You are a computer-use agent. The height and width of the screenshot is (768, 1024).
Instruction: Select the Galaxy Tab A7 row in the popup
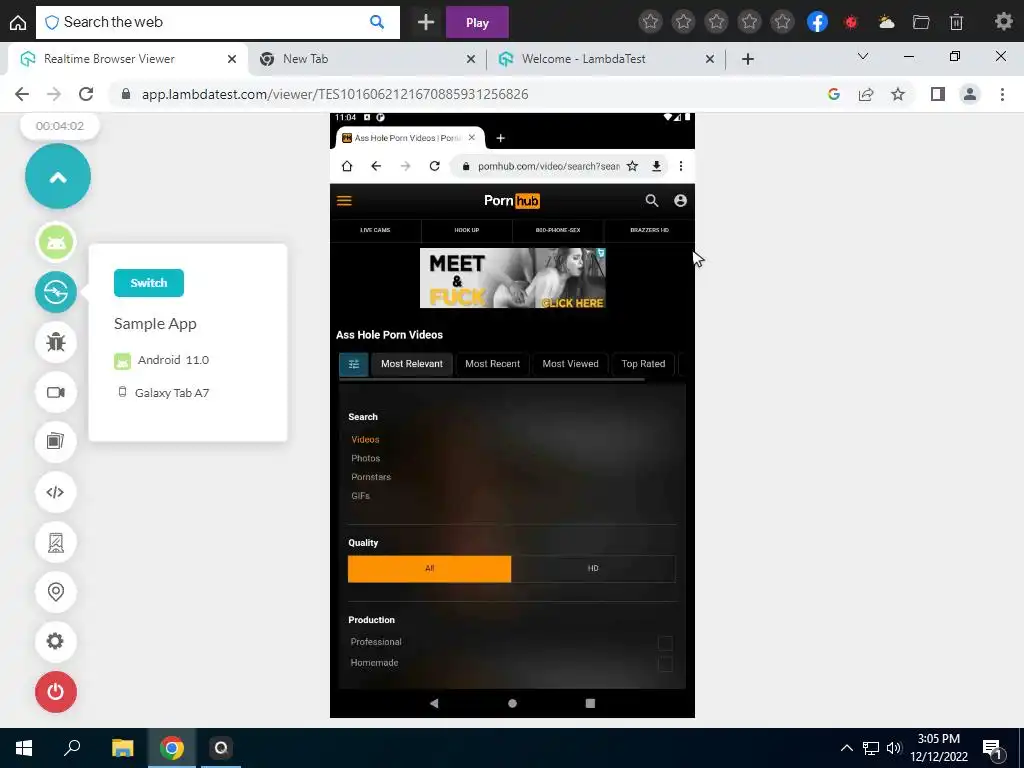click(163, 392)
